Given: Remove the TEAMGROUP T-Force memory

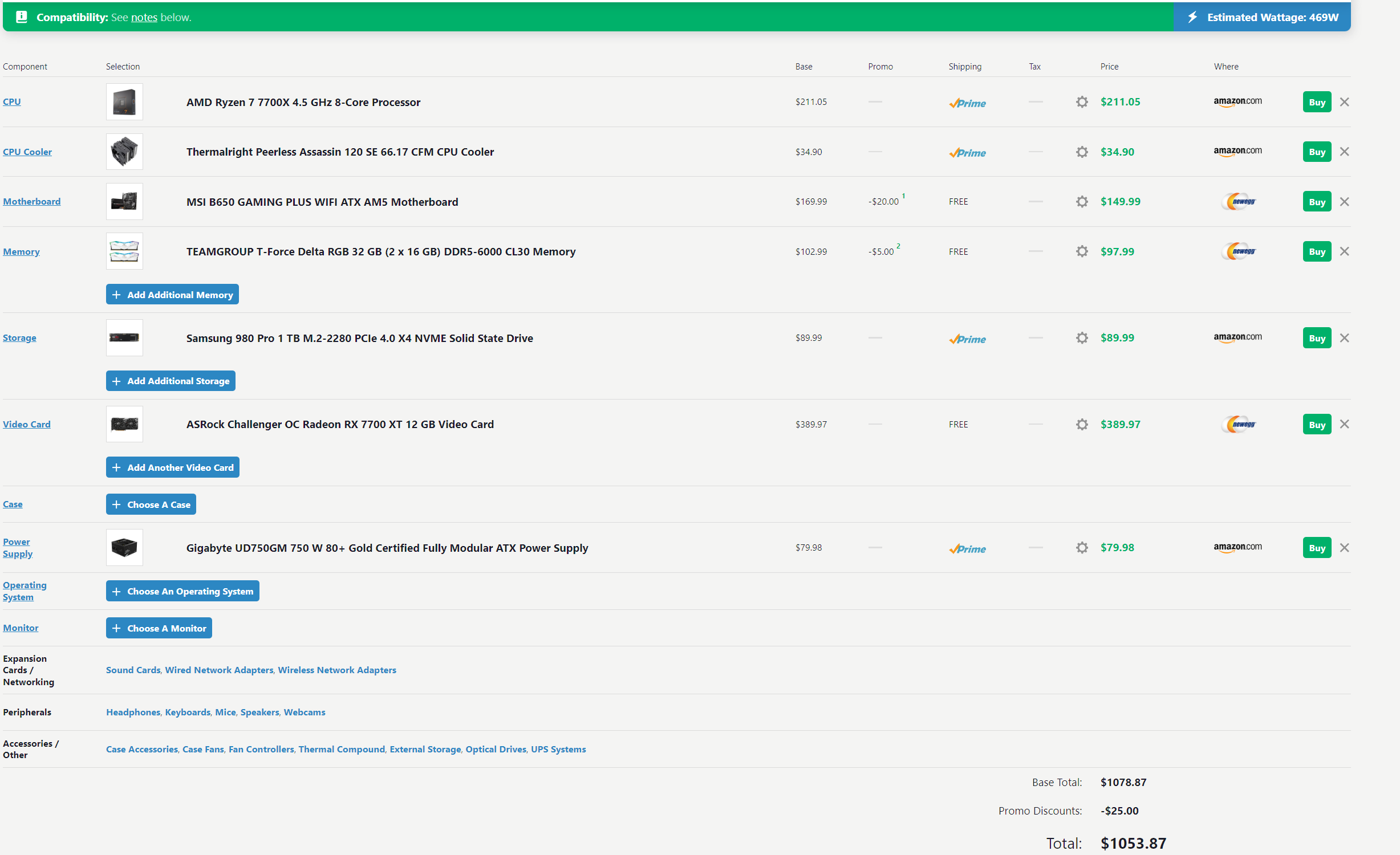Looking at the screenshot, I should coord(1344,251).
